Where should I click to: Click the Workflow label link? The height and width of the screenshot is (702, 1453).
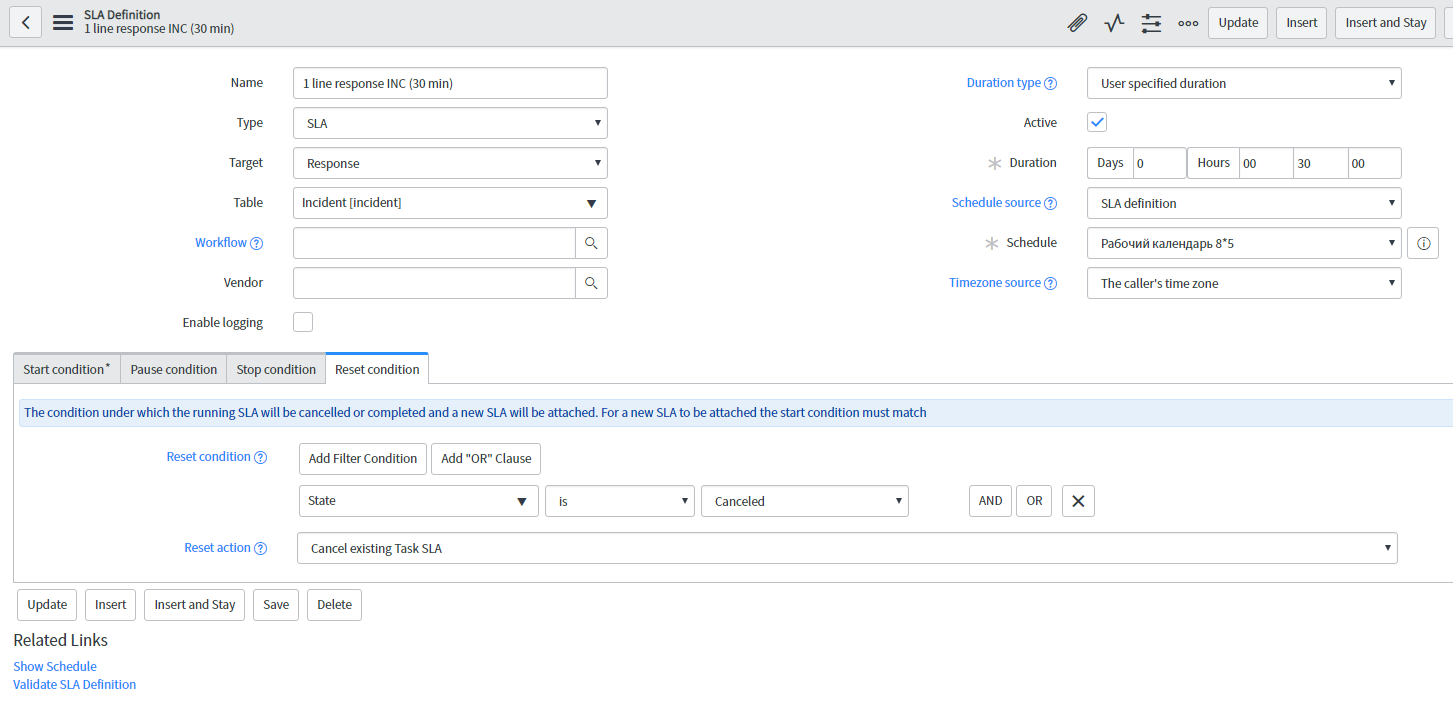(x=221, y=243)
